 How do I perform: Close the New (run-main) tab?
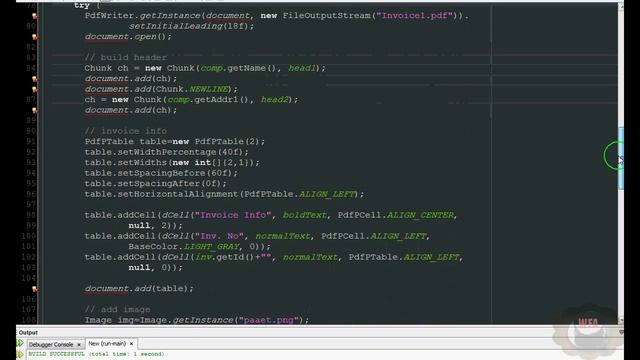pyautogui.click(x=131, y=344)
